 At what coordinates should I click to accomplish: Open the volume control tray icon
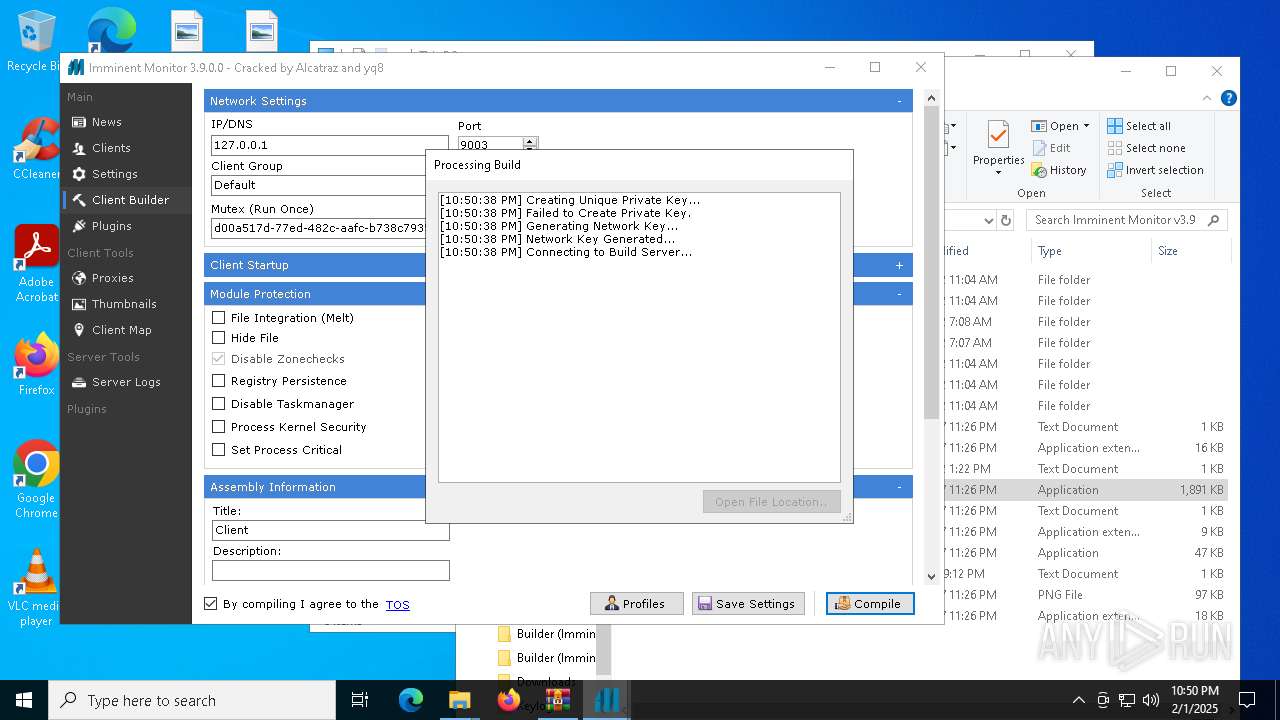tap(1151, 700)
